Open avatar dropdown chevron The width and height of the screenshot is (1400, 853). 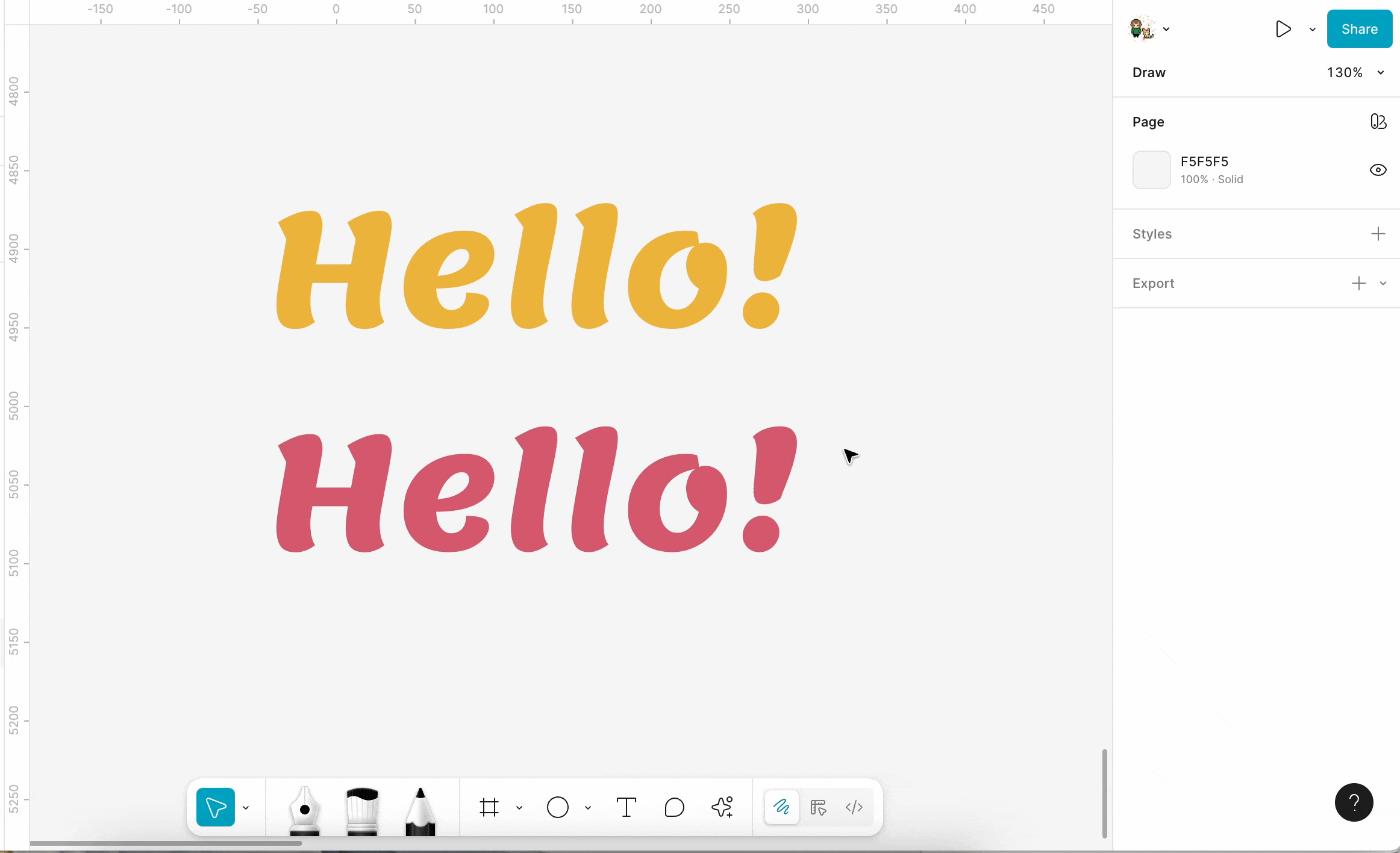(1167, 29)
